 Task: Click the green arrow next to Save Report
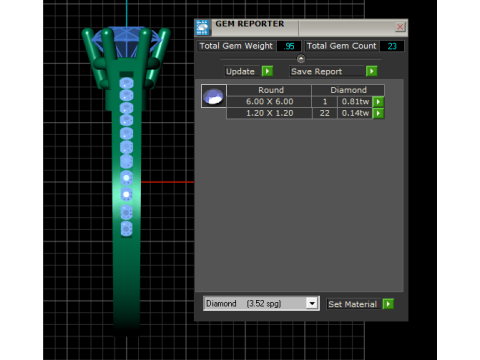pos(372,71)
